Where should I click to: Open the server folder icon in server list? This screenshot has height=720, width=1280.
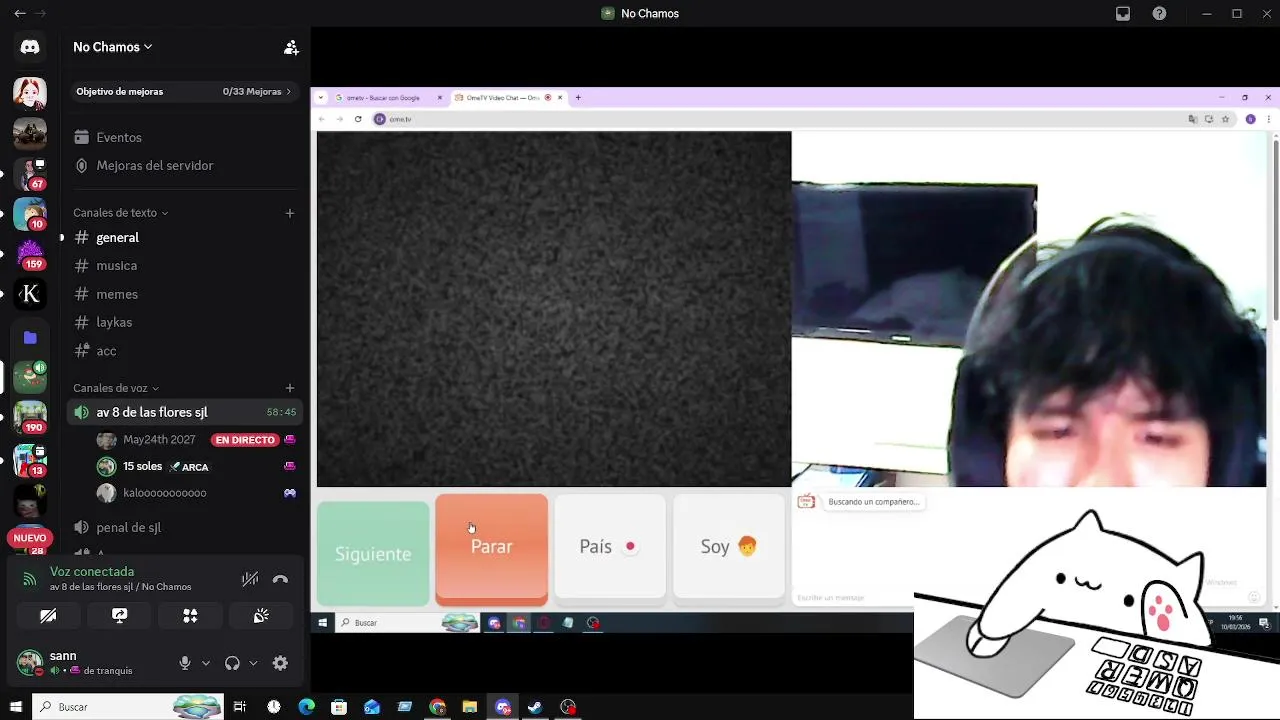click(30, 338)
